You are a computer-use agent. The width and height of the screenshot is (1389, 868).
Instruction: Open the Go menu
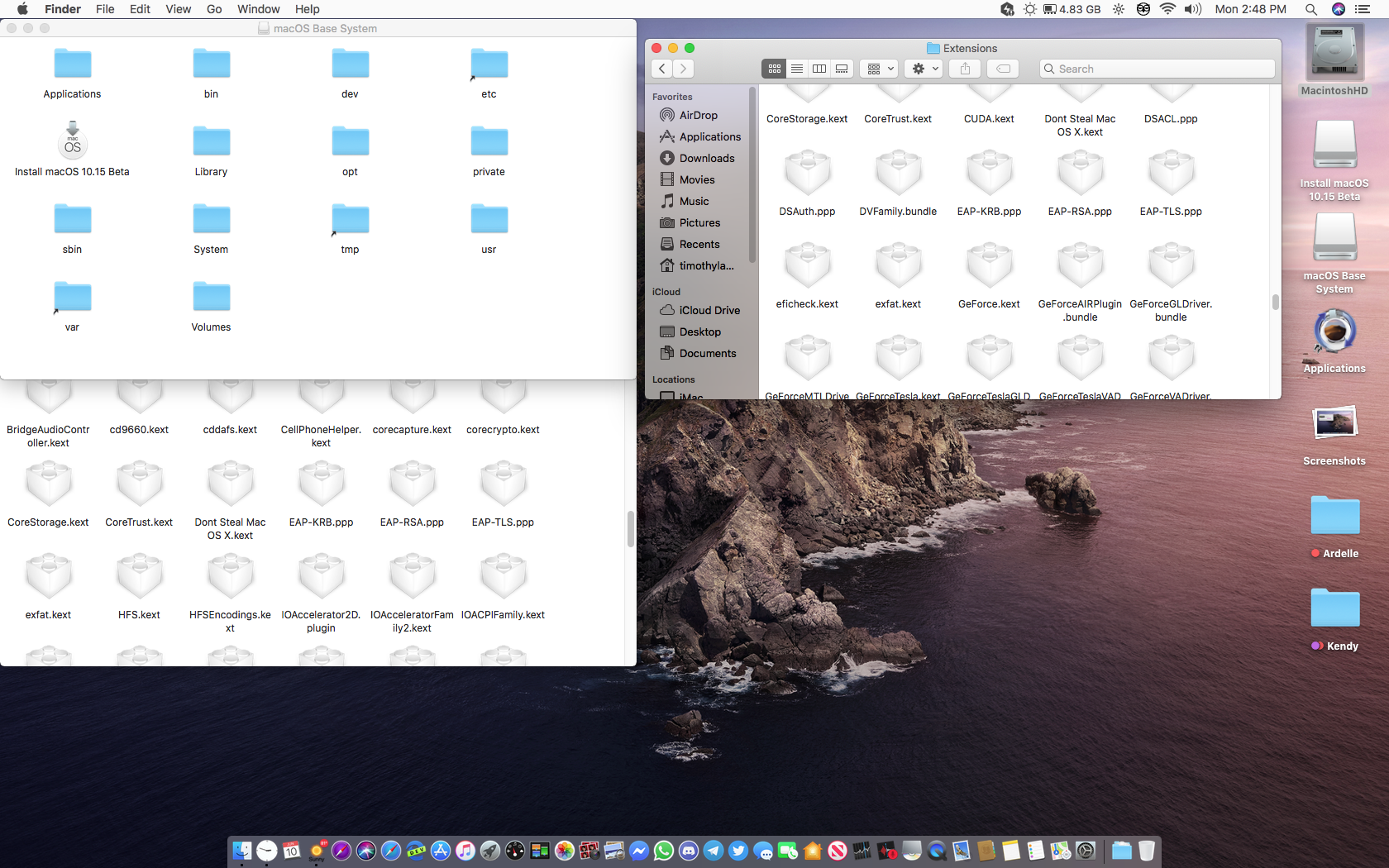pos(214,9)
